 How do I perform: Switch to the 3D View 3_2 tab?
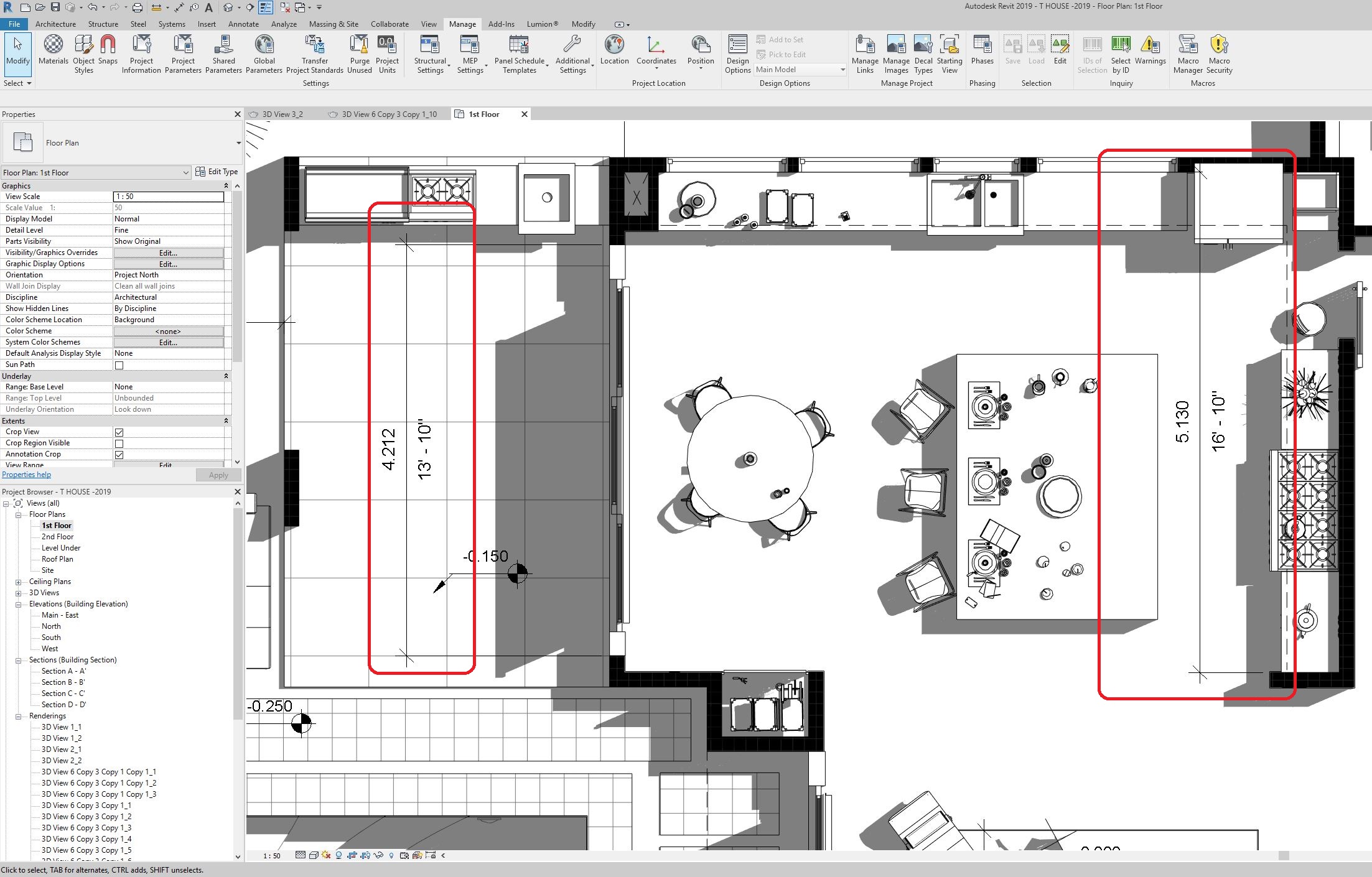click(282, 114)
